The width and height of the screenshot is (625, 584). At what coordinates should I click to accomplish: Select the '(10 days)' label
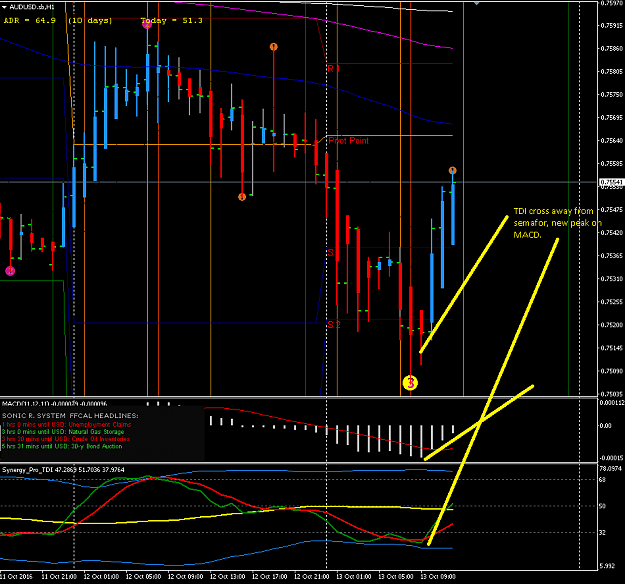(90, 20)
